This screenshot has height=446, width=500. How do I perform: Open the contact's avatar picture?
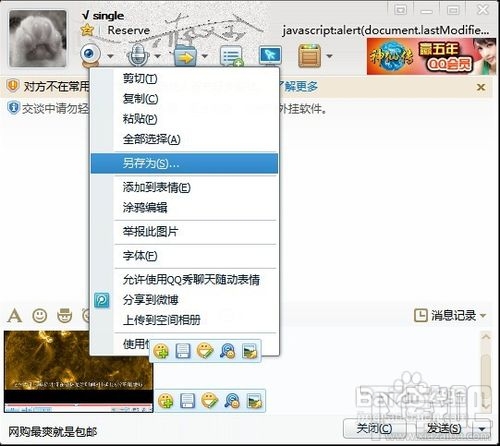37,38
